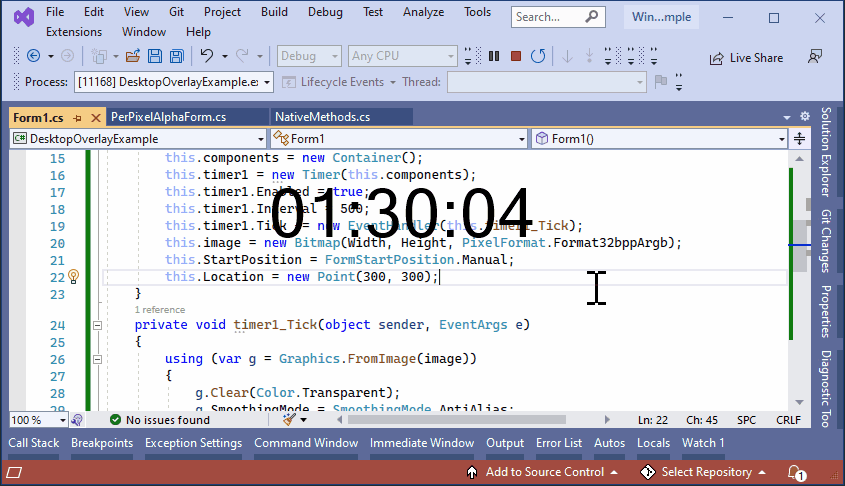The height and width of the screenshot is (486, 845).
Task: Click the editor tab list overflow arrow
Action: coord(787,117)
